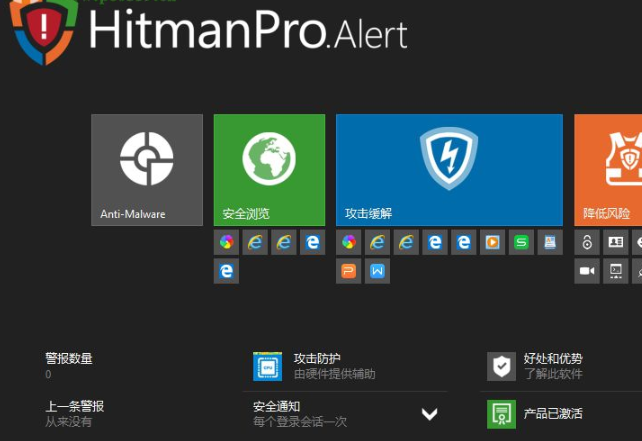Click the 了解此软件 subtitle text
Screen dimensions: 642x441
point(553,374)
